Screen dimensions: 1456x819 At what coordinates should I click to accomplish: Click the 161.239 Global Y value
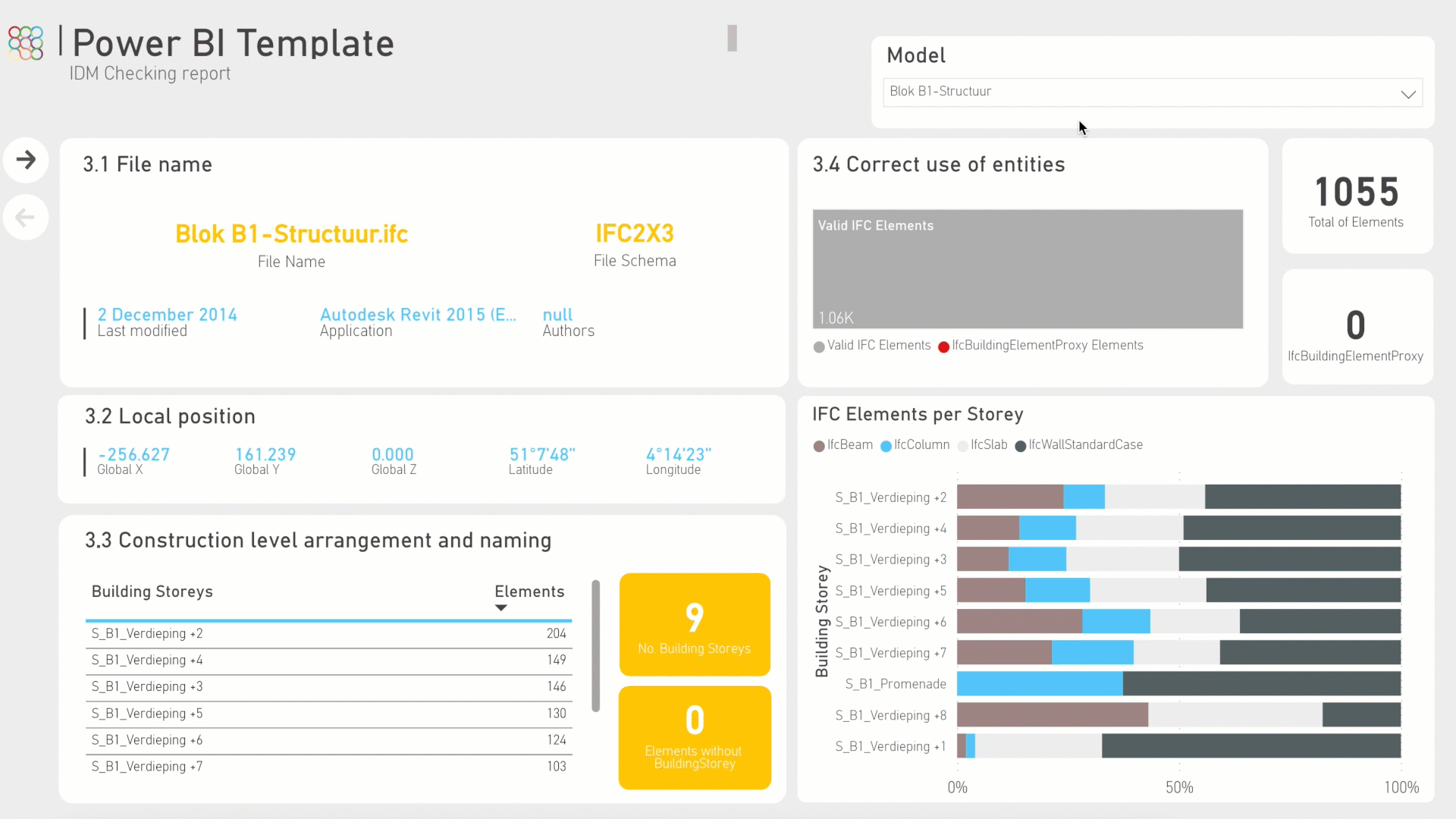tap(265, 454)
